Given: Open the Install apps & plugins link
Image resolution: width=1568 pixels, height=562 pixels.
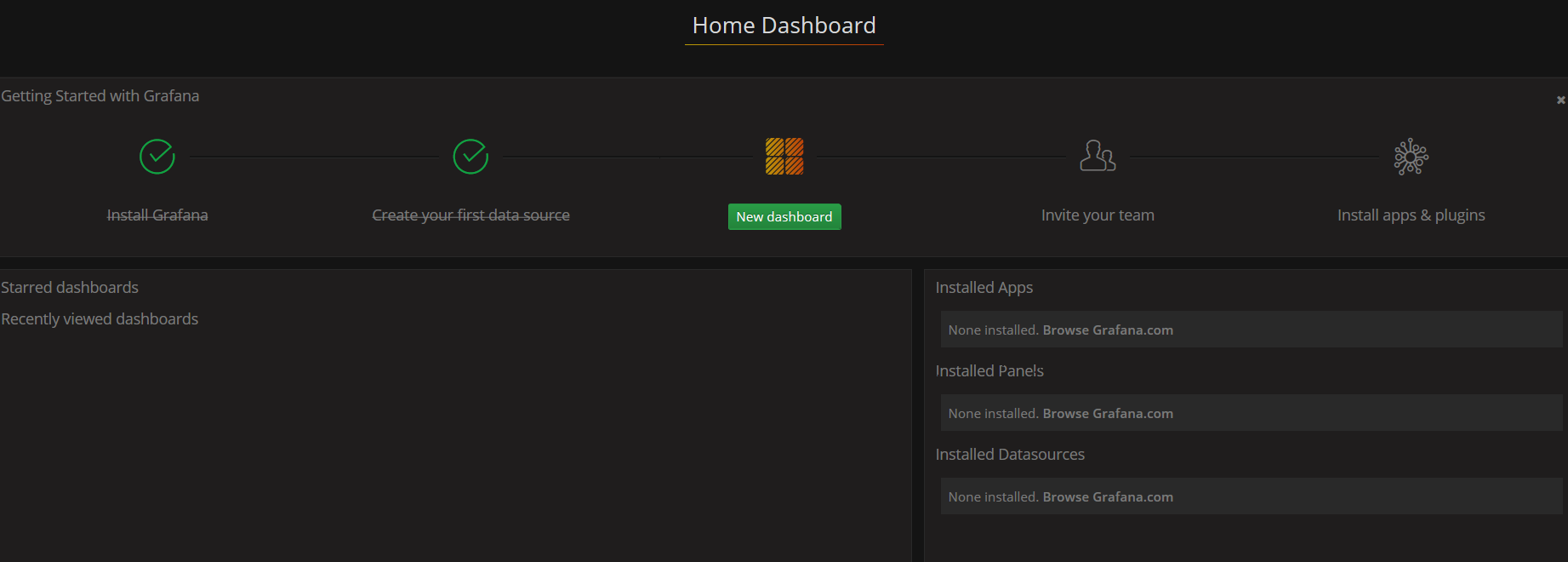Looking at the screenshot, I should coord(1411,215).
